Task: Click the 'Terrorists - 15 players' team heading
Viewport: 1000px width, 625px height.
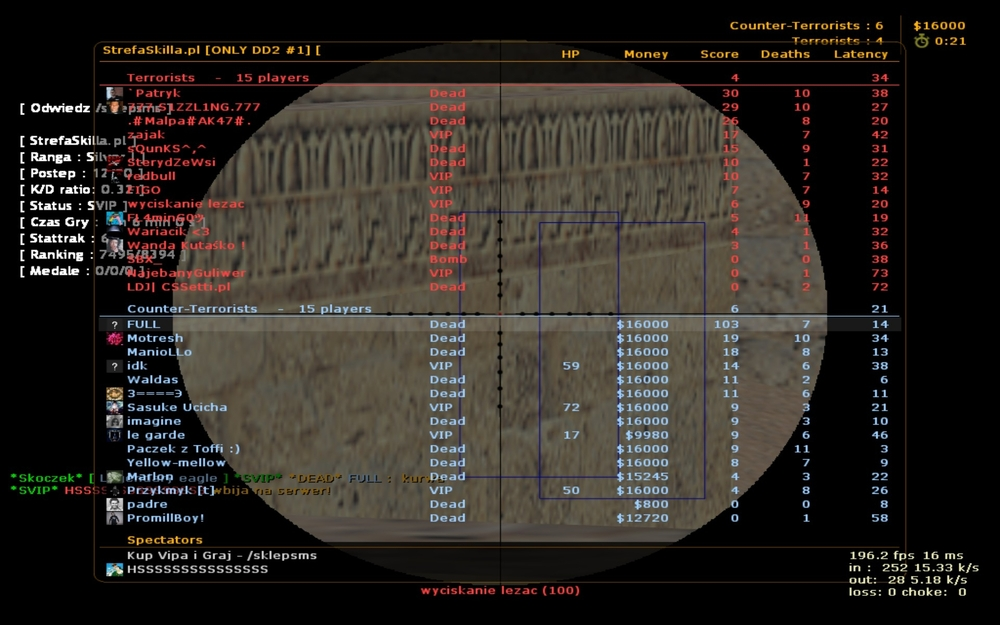Action: click(x=217, y=78)
